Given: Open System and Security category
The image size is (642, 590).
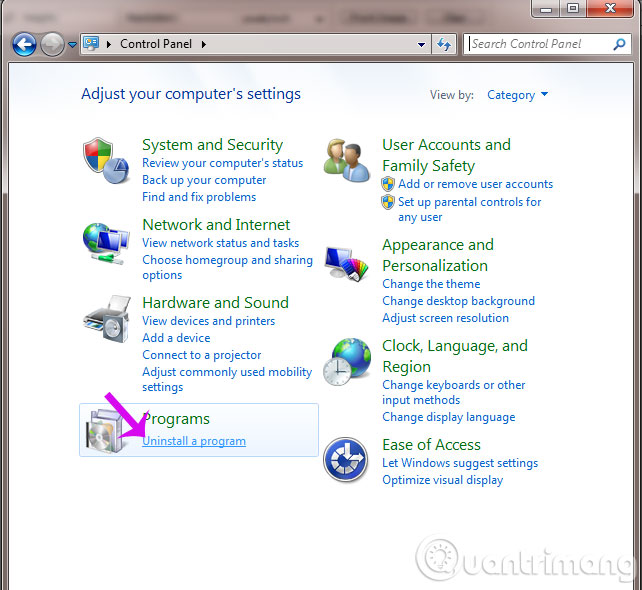Looking at the screenshot, I should click(x=212, y=145).
